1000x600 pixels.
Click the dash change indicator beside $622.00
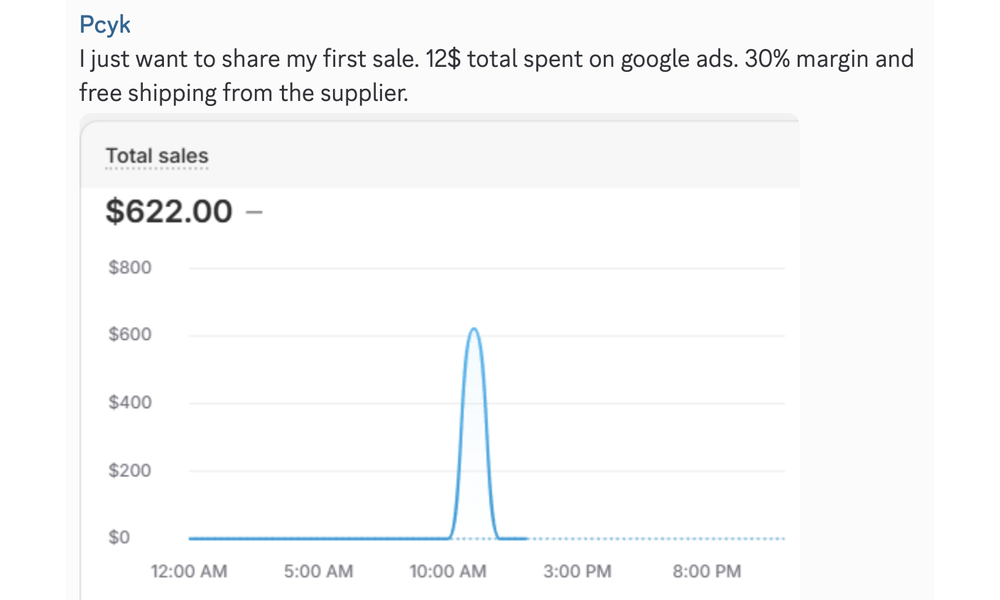click(253, 212)
